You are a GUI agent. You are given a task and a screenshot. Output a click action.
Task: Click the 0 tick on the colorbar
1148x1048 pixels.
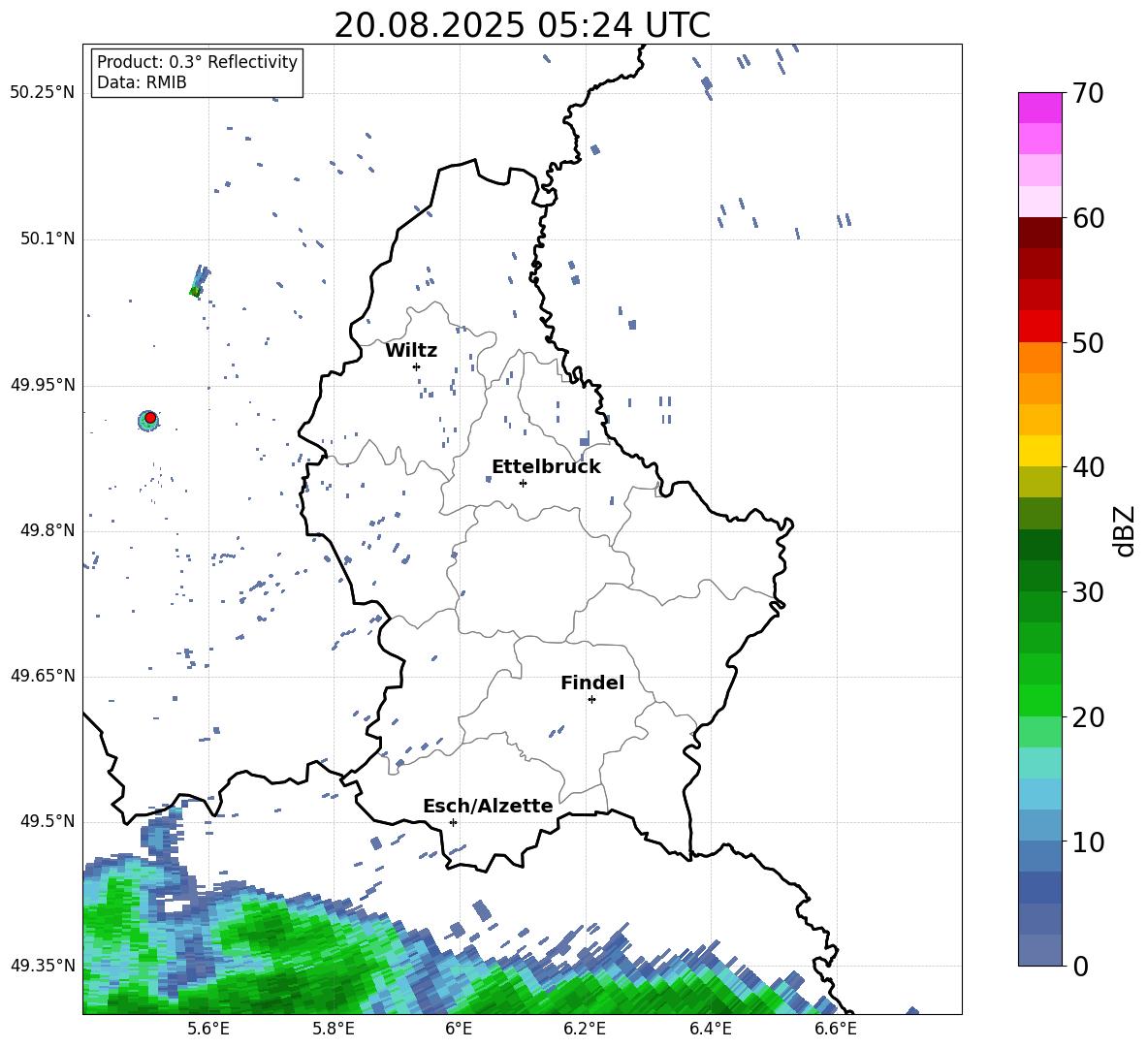click(x=1081, y=966)
